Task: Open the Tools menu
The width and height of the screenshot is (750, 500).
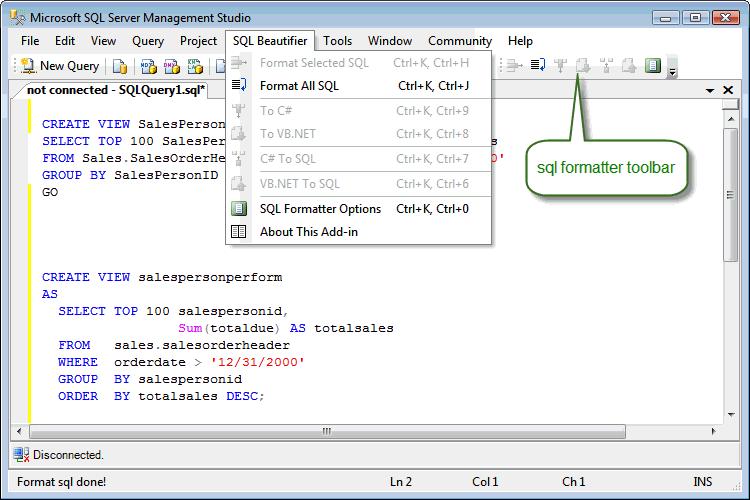Action: pyautogui.click(x=337, y=41)
